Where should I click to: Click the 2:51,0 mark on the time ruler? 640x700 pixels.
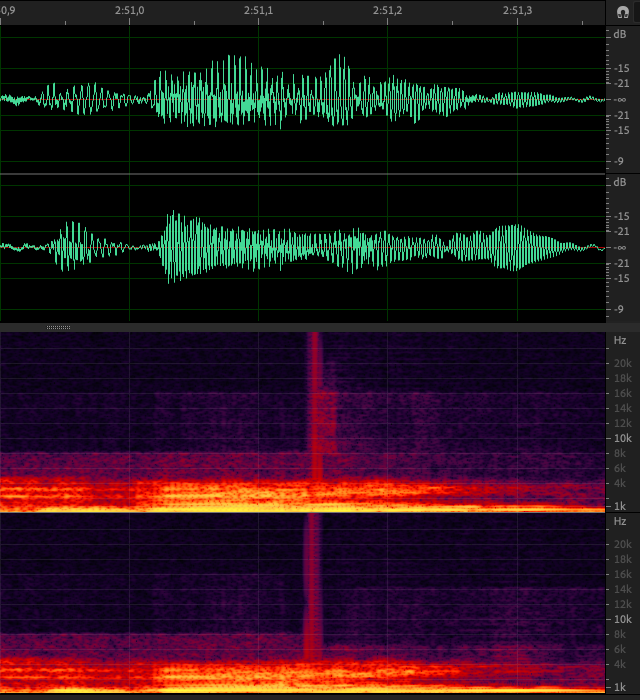coord(129,11)
